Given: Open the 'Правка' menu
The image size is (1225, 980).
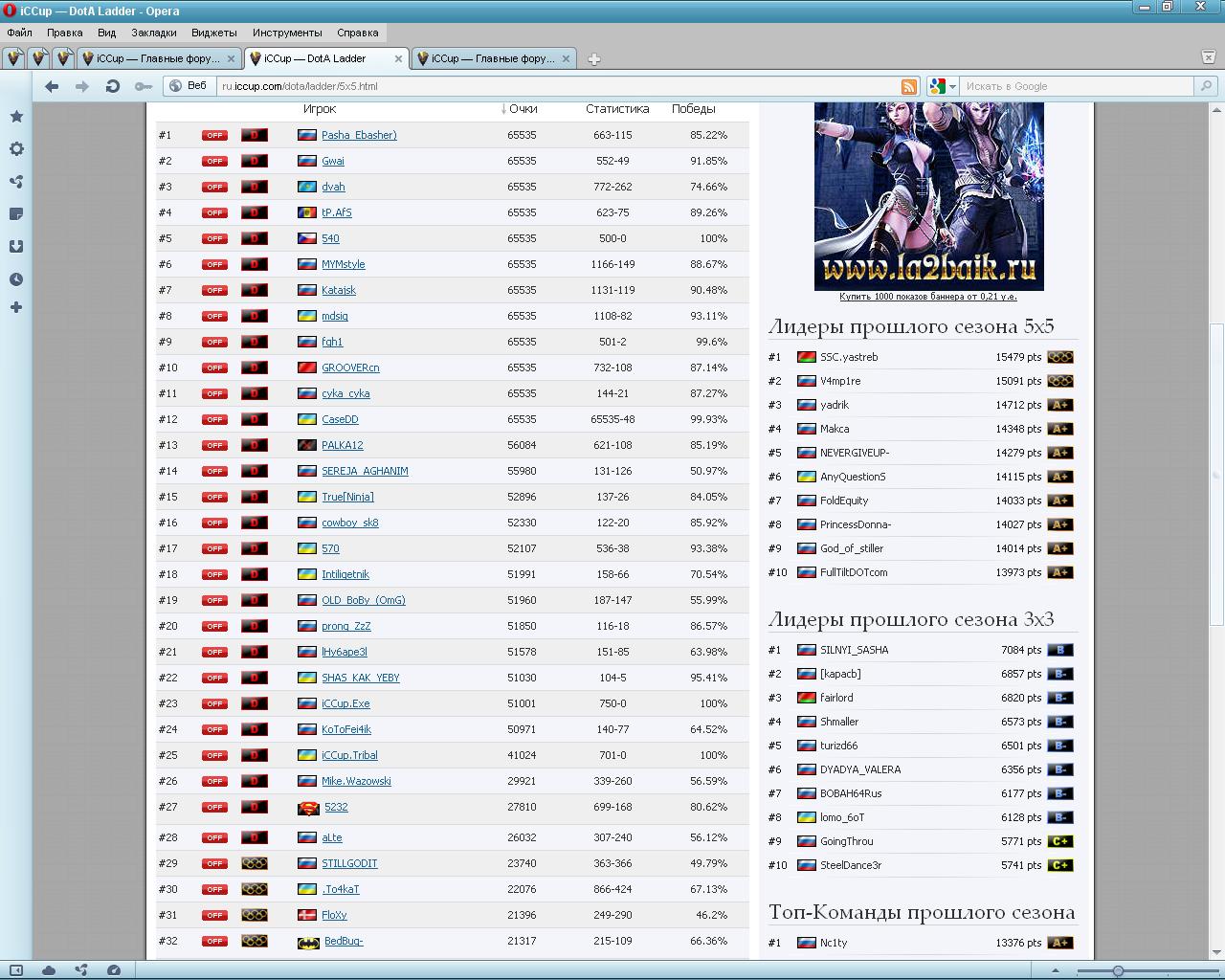Looking at the screenshot, I should [65, 33].
